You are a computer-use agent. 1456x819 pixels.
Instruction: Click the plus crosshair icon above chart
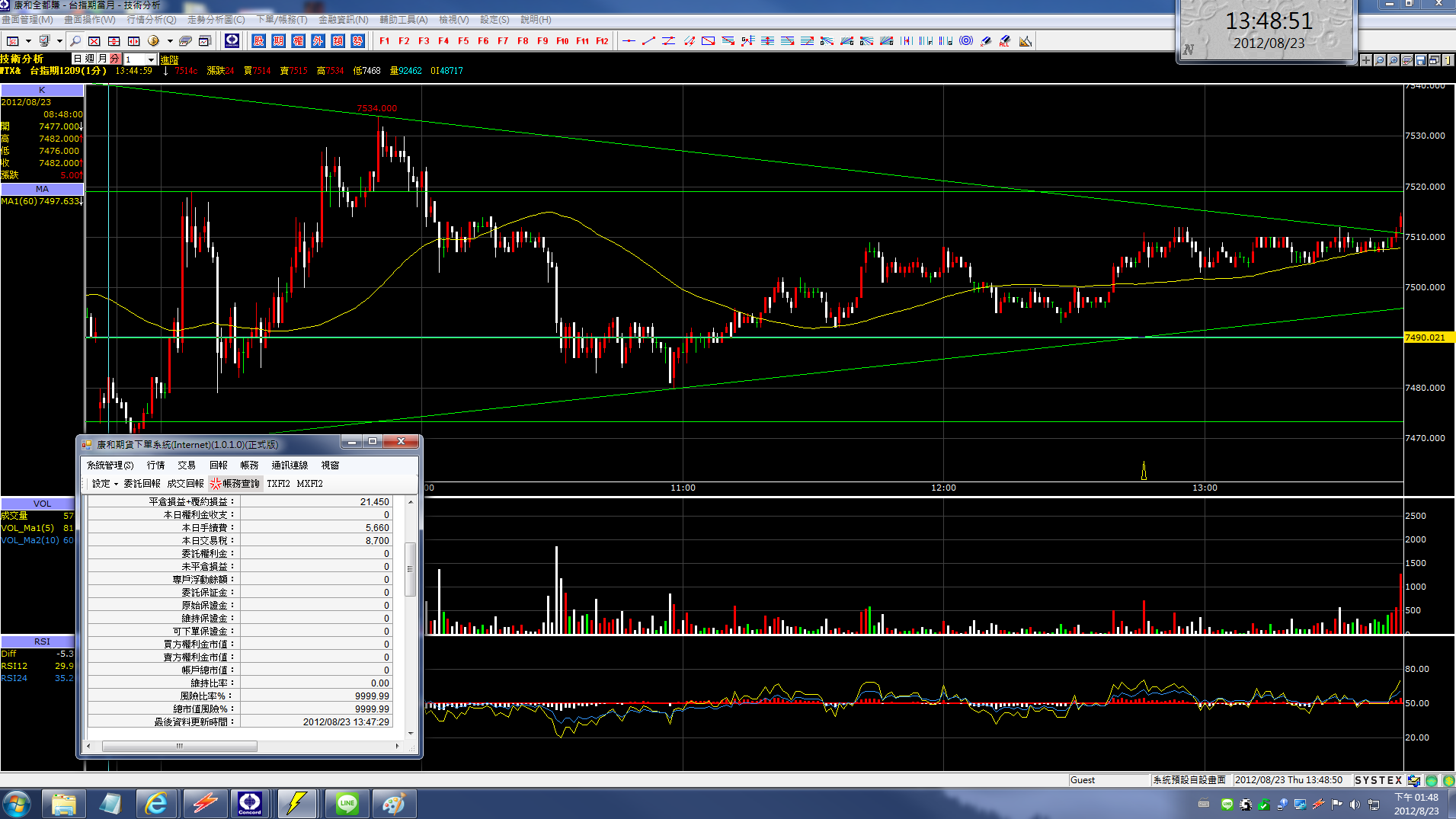coord(1366,60)
